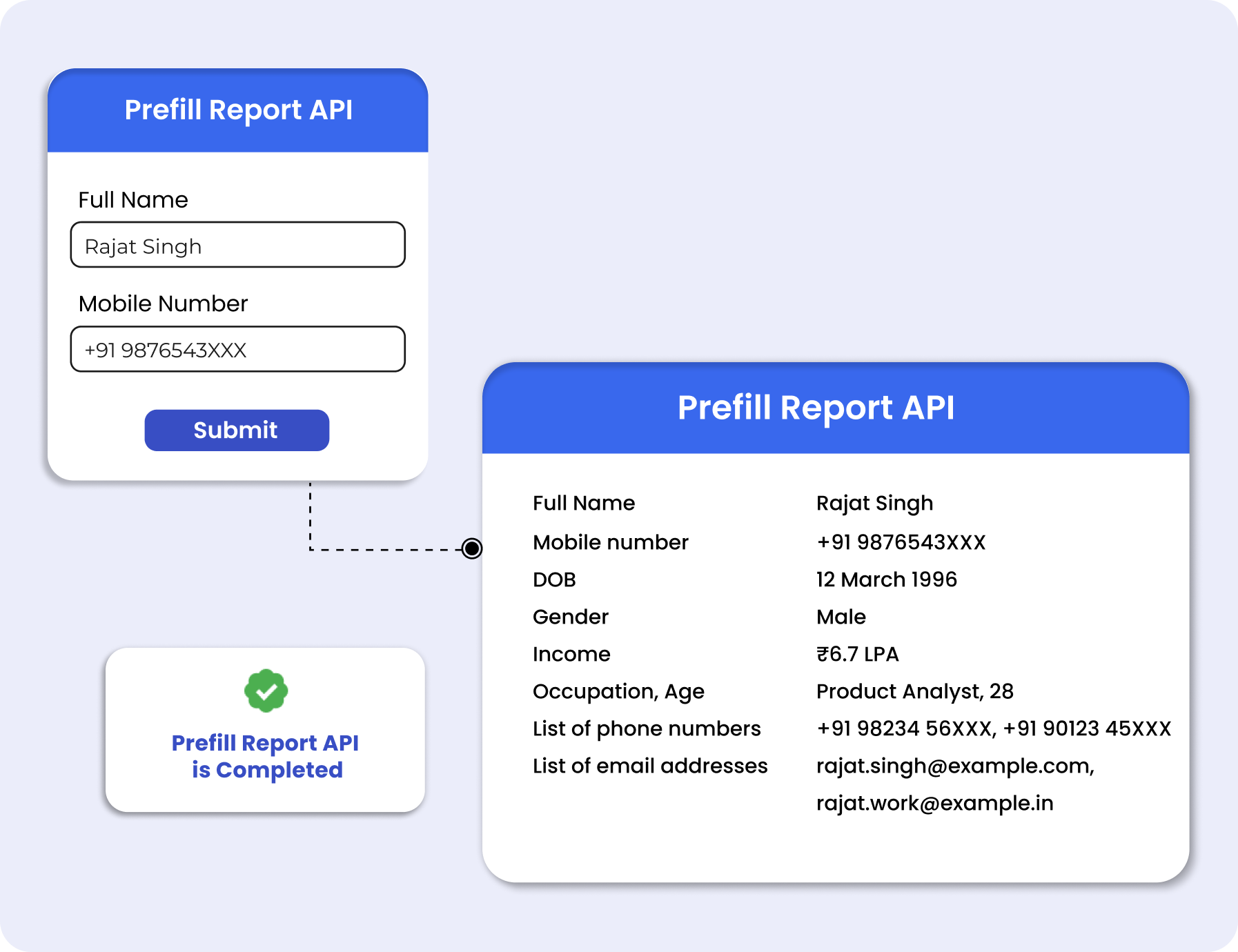This screenshot has width=1238, height=952.
Task: Click the Gender value Male
Action: point(841,617)
